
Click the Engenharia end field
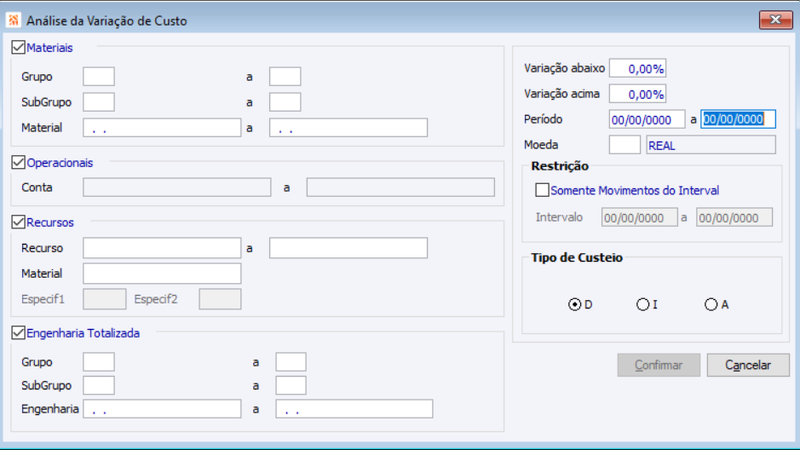(x=354, y=409)
